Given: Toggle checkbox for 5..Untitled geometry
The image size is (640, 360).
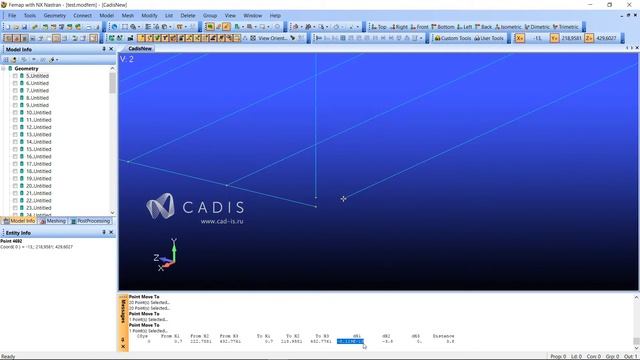Looking at the screenshot, I should (x=15, y=76).
